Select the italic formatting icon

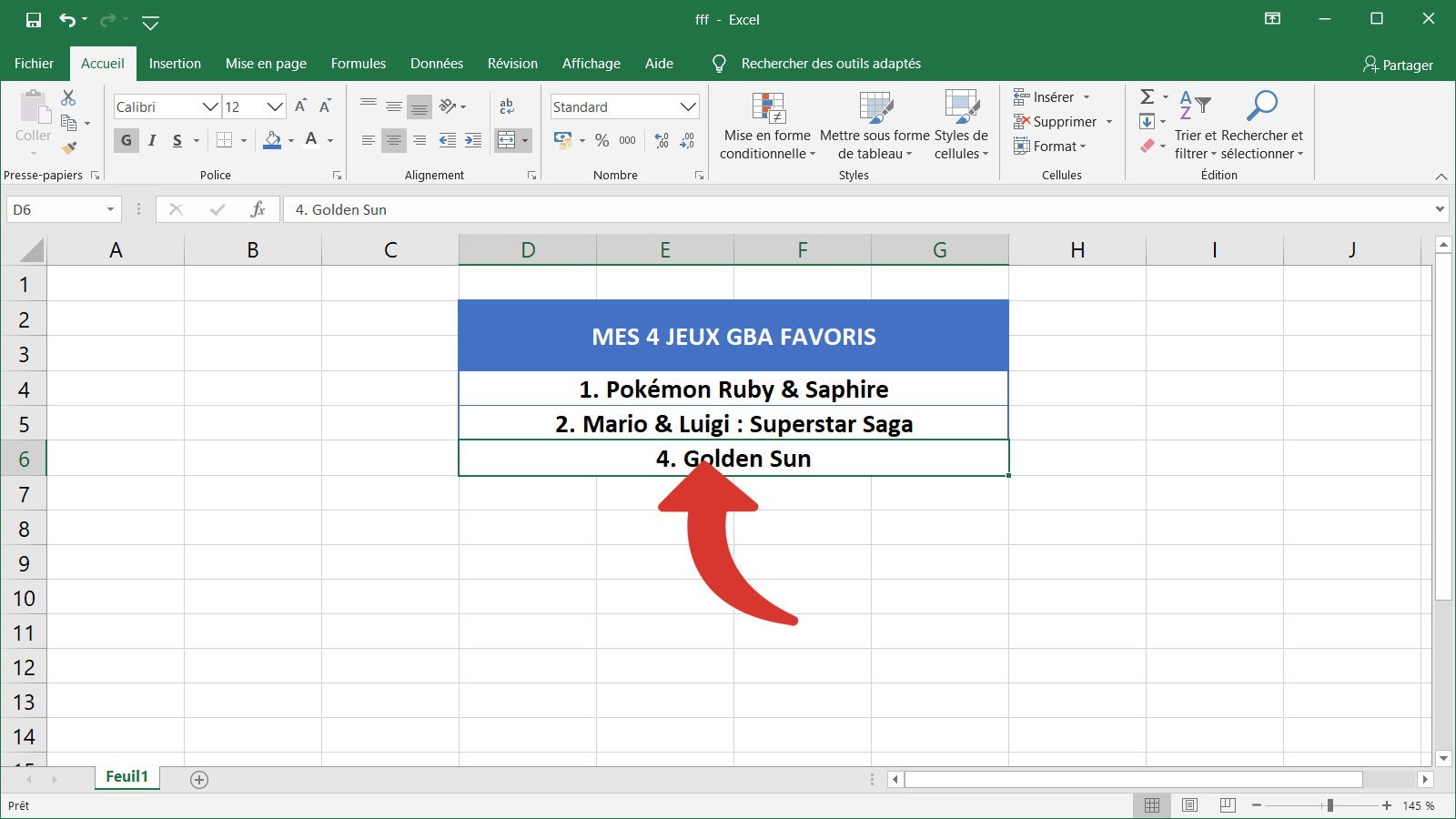[x=151, y=140]
